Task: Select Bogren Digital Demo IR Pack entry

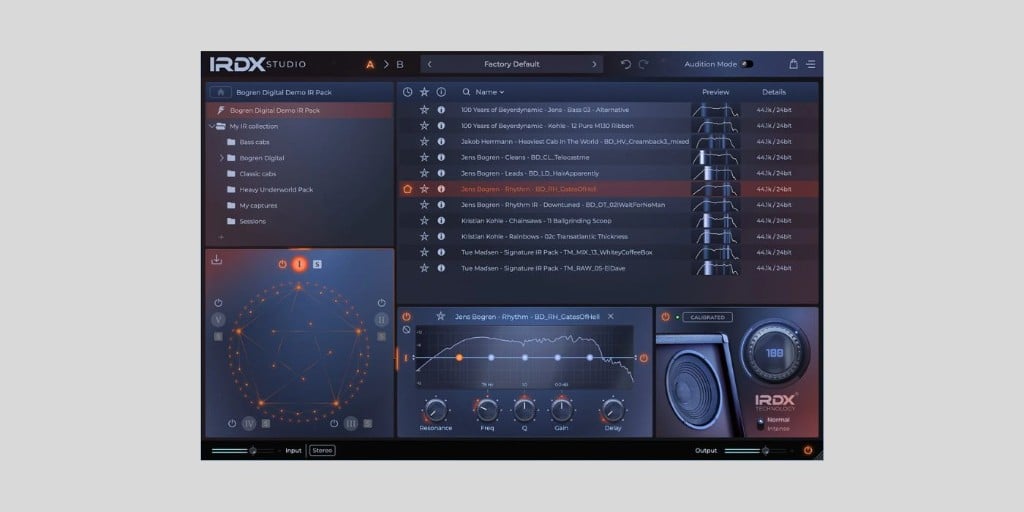Action: tap(300, 110)
